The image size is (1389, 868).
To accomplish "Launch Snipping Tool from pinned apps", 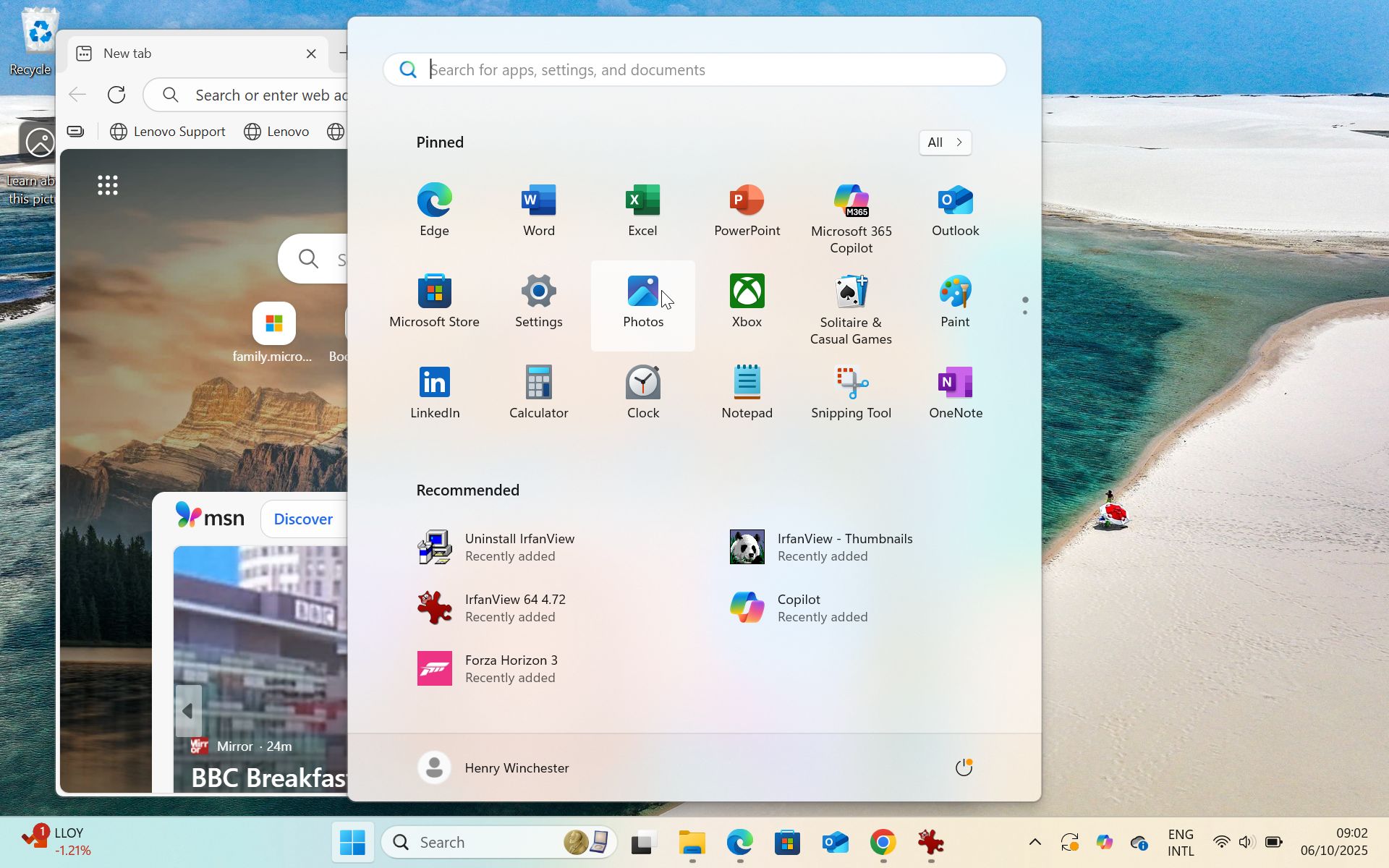I will 851,393.
